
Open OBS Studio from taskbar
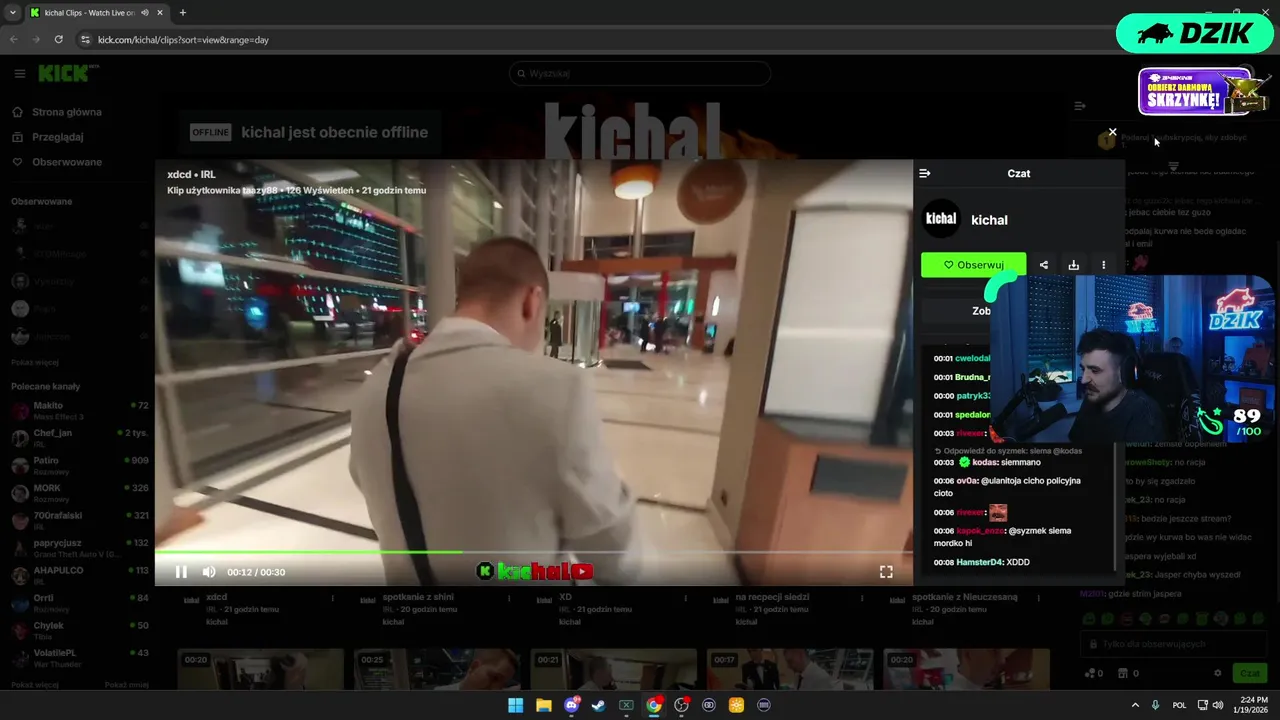[681, 705]
